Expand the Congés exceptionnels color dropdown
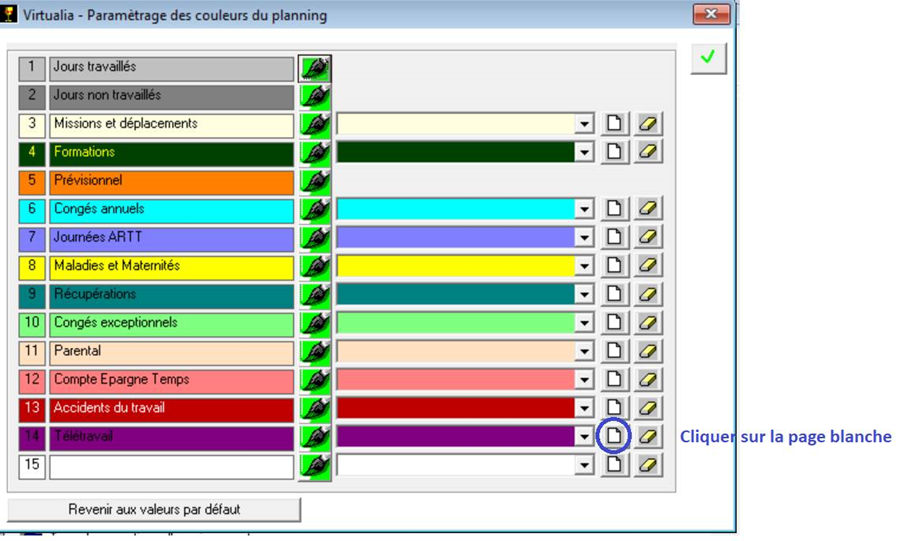The image size is (907, 541). pyautogui.click(x=584, y=323)
